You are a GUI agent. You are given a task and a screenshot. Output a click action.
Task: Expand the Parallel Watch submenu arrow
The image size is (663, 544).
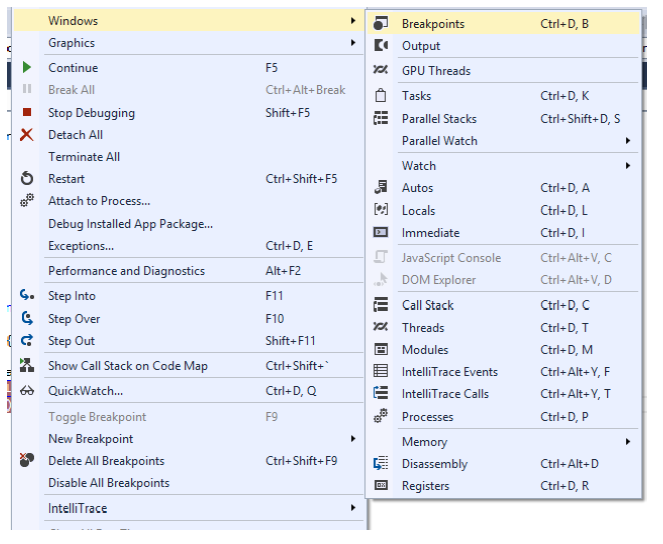pyautogui.click(x=628, y=141)
